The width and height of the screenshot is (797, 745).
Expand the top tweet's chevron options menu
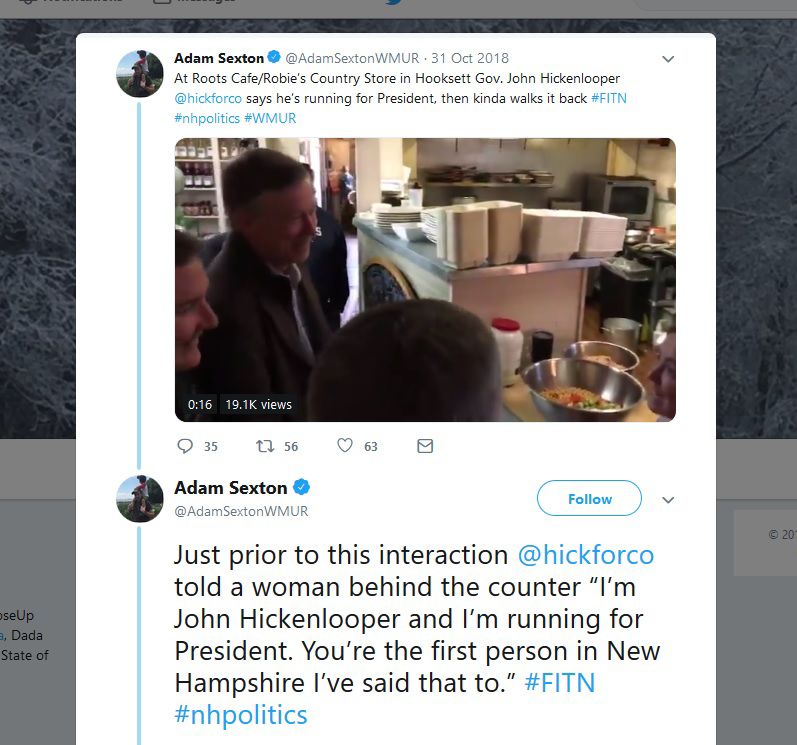(668, 59)
